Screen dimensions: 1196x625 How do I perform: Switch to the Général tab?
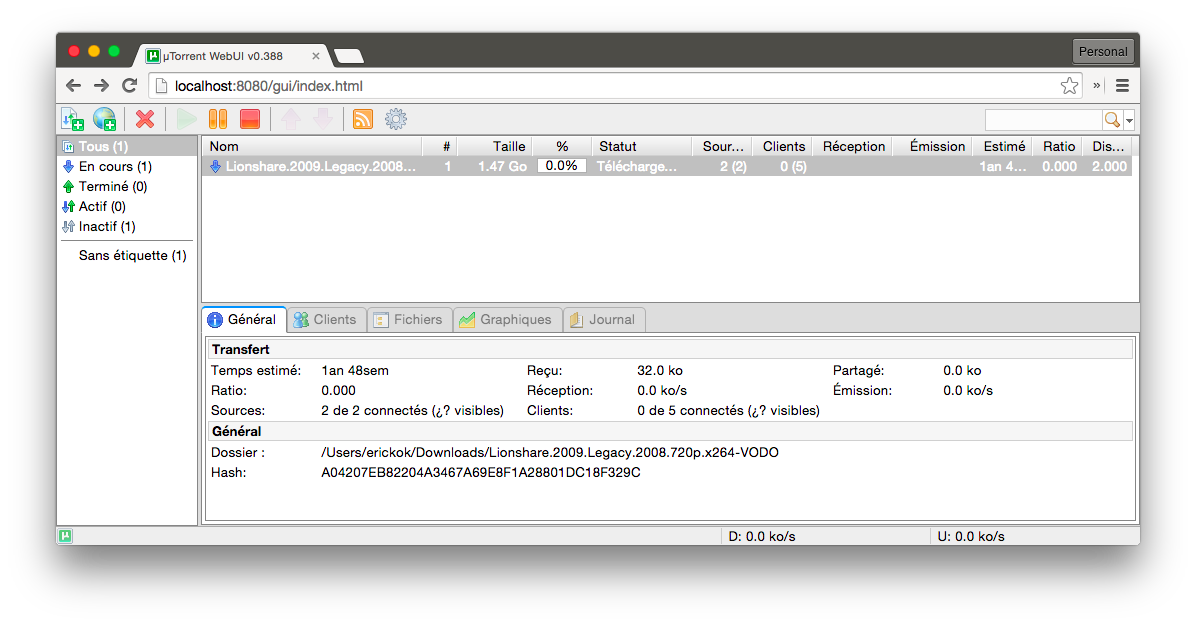(244, 320)
